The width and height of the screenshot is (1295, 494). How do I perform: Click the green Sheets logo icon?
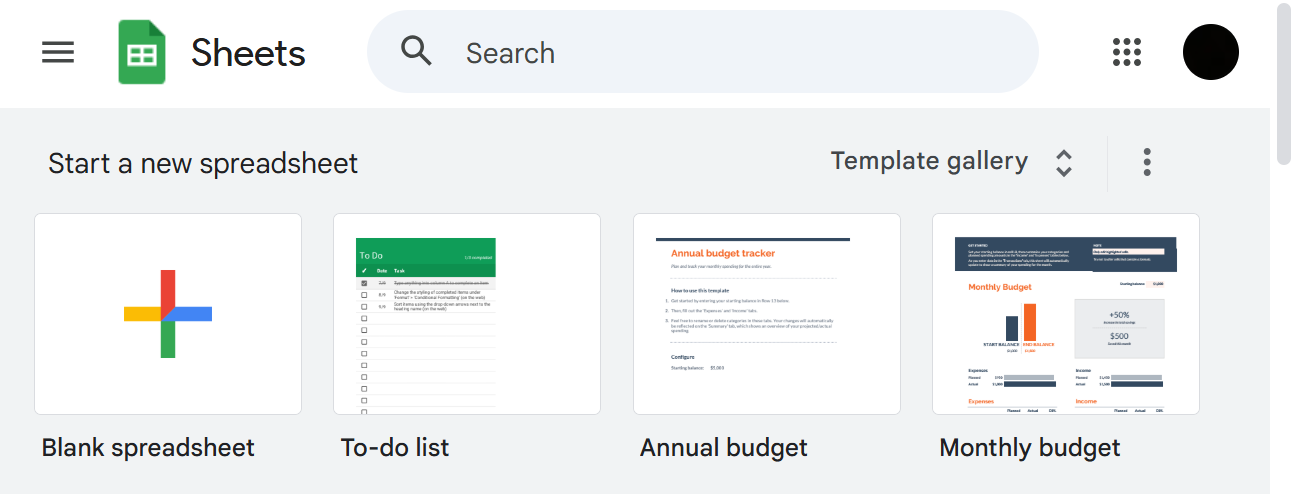point(142,52)
